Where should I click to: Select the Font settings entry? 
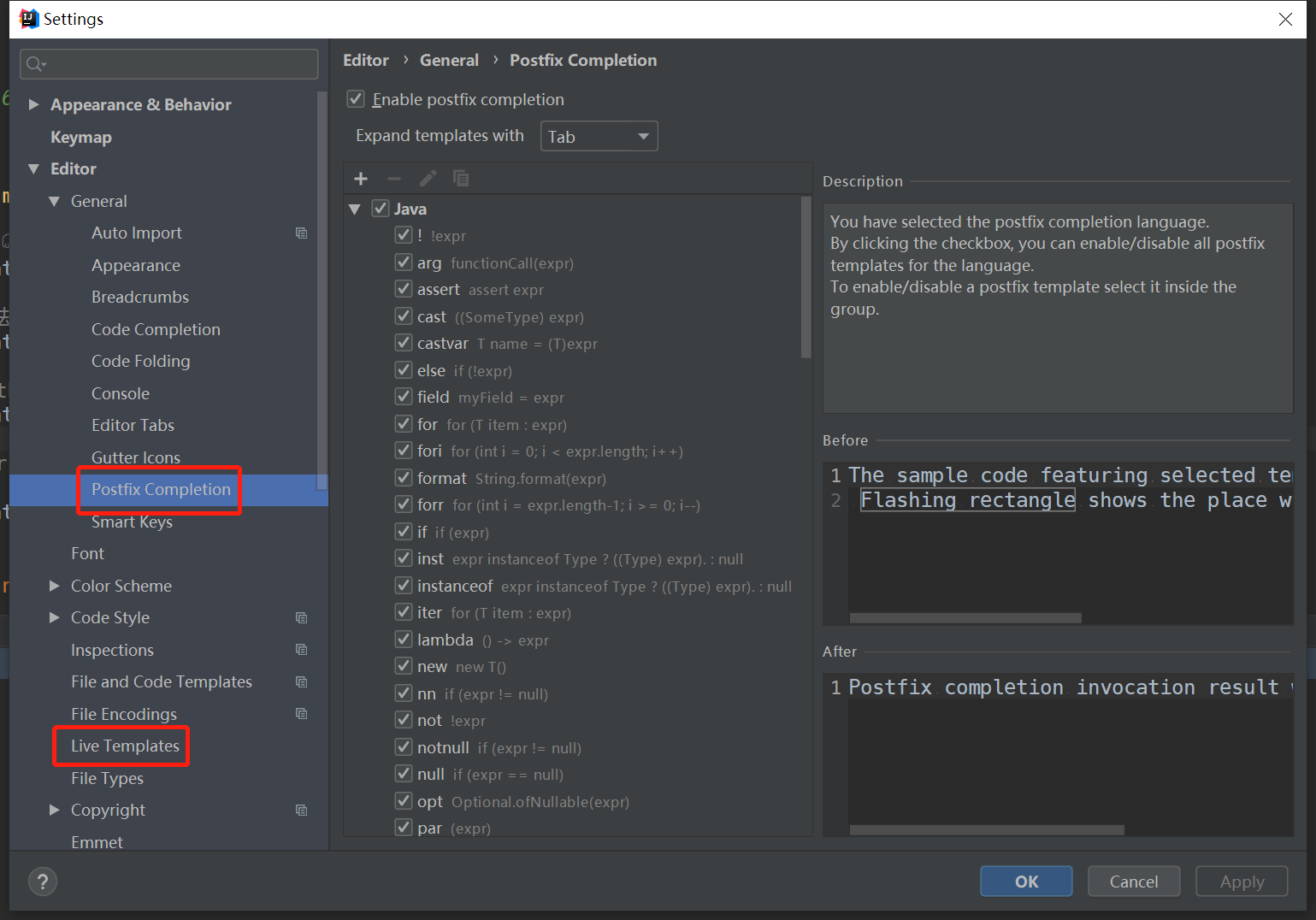click(87, 553)
